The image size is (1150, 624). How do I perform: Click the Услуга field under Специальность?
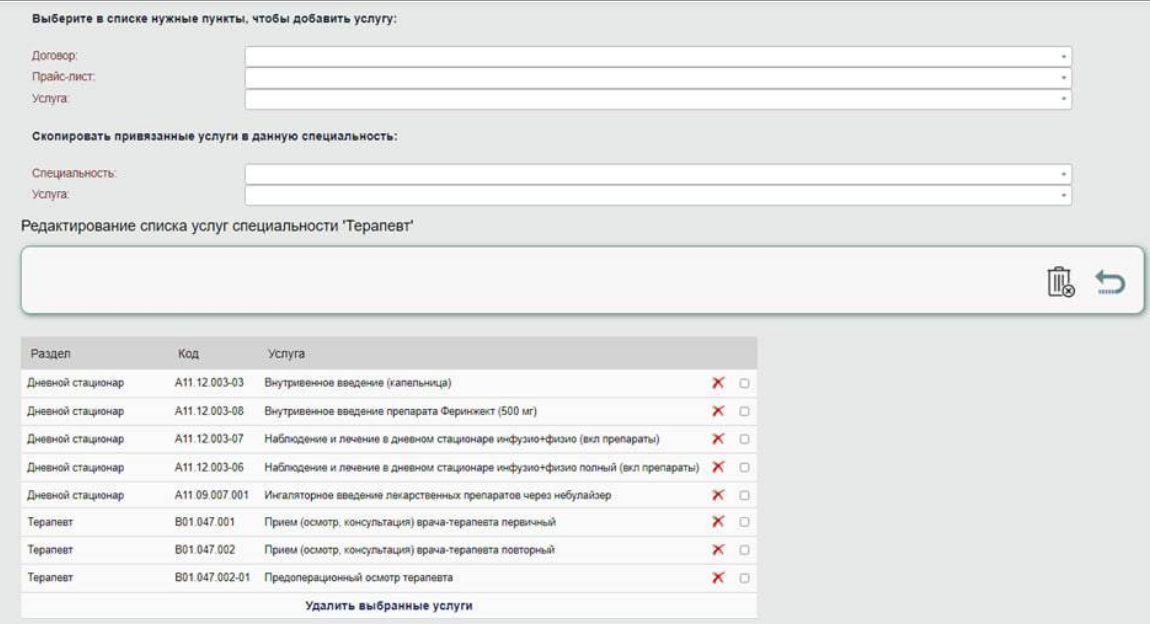click(x=658, y=195)
